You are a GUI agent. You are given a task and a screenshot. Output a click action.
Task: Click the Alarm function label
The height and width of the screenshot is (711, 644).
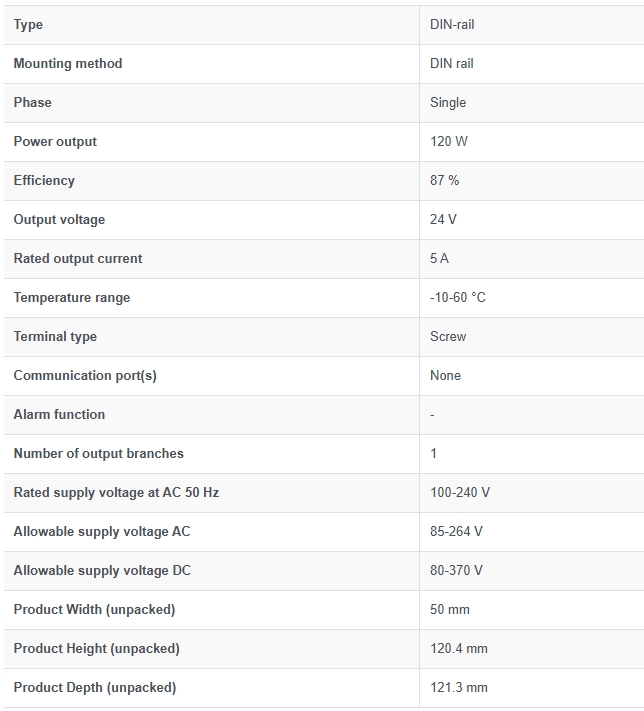59,414
